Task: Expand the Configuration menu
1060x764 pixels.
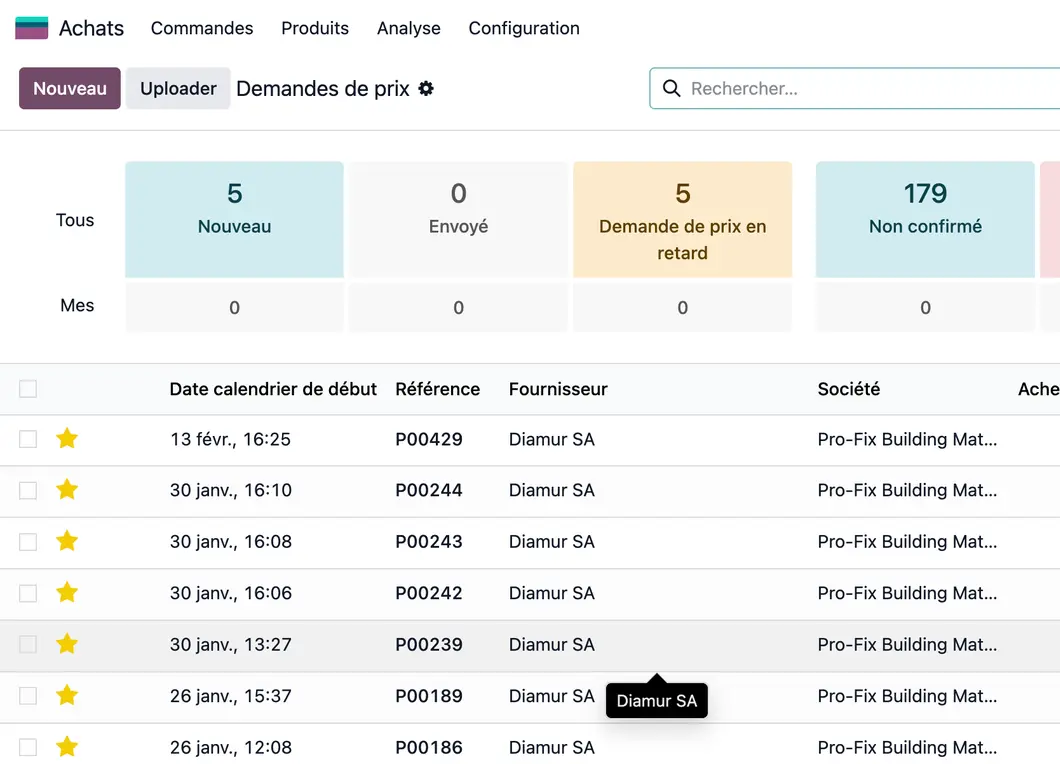Action: (524, 28)
